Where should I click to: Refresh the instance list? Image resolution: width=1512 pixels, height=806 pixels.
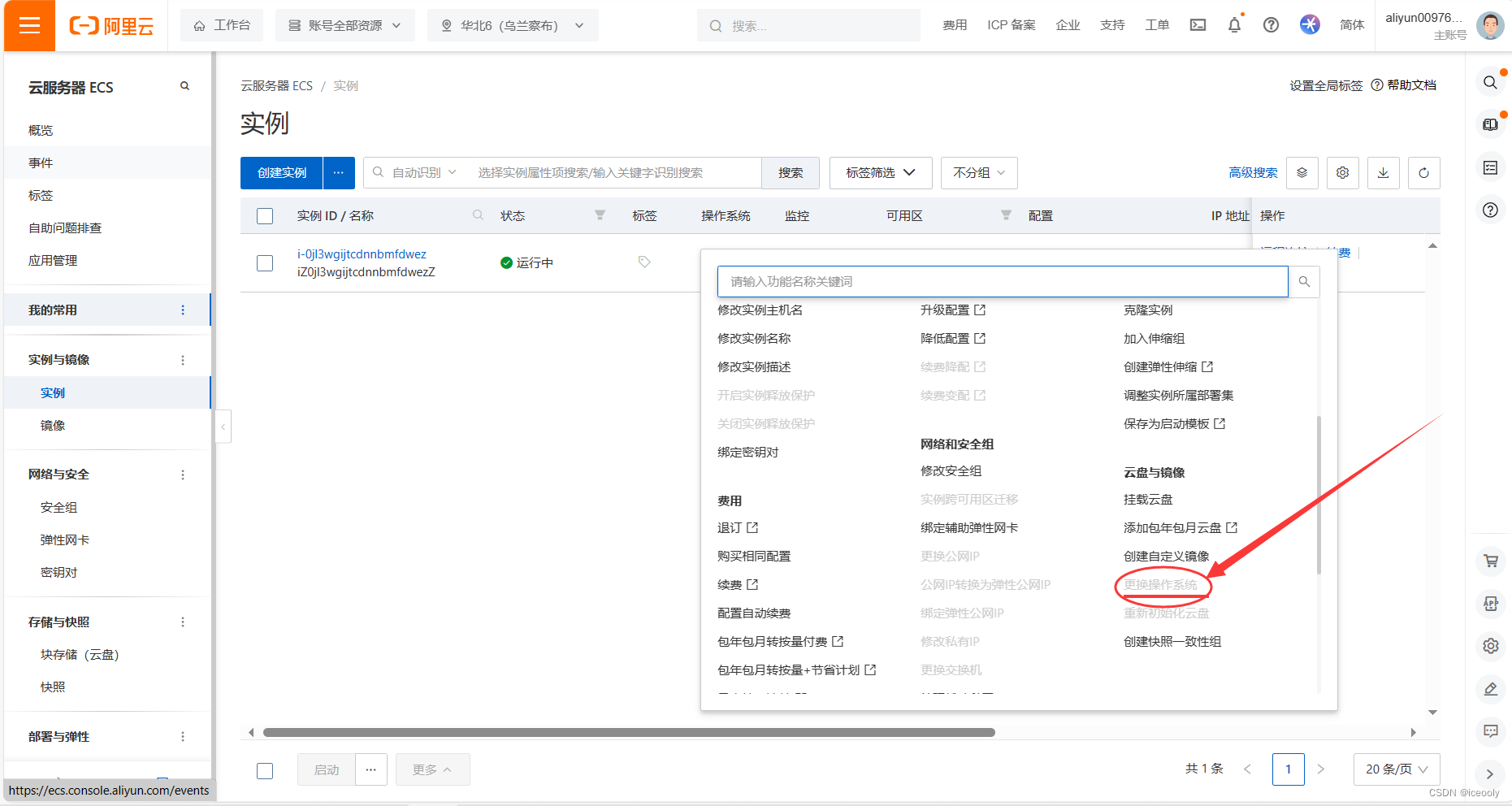point(1423,173)
